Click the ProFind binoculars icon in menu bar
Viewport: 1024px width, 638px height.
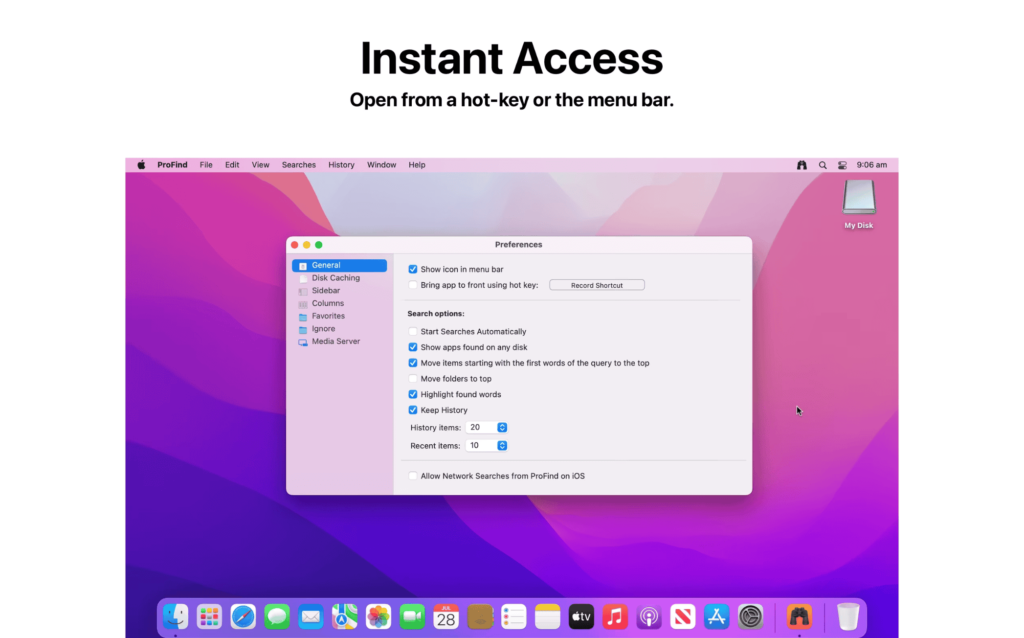pos(801,164)
